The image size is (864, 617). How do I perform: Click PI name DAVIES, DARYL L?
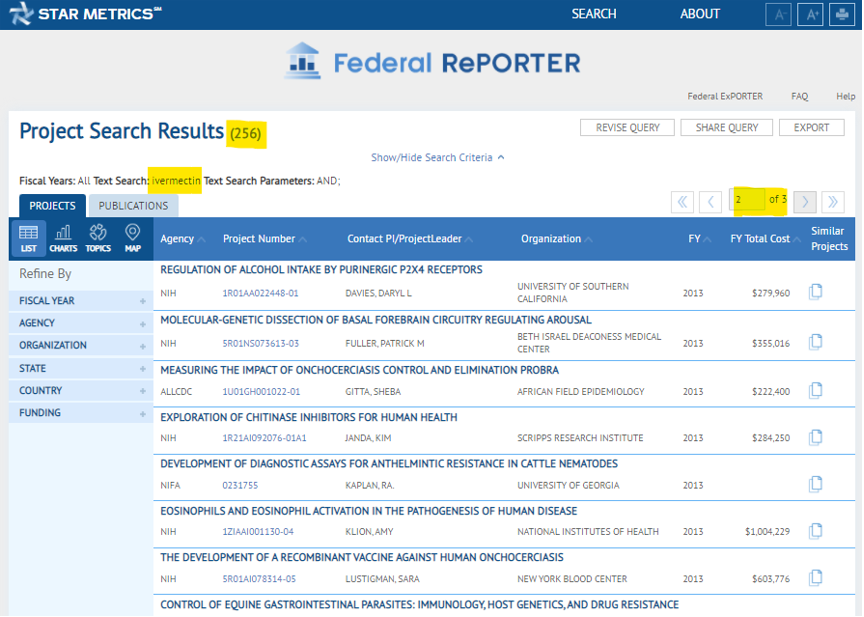(378, 293)
